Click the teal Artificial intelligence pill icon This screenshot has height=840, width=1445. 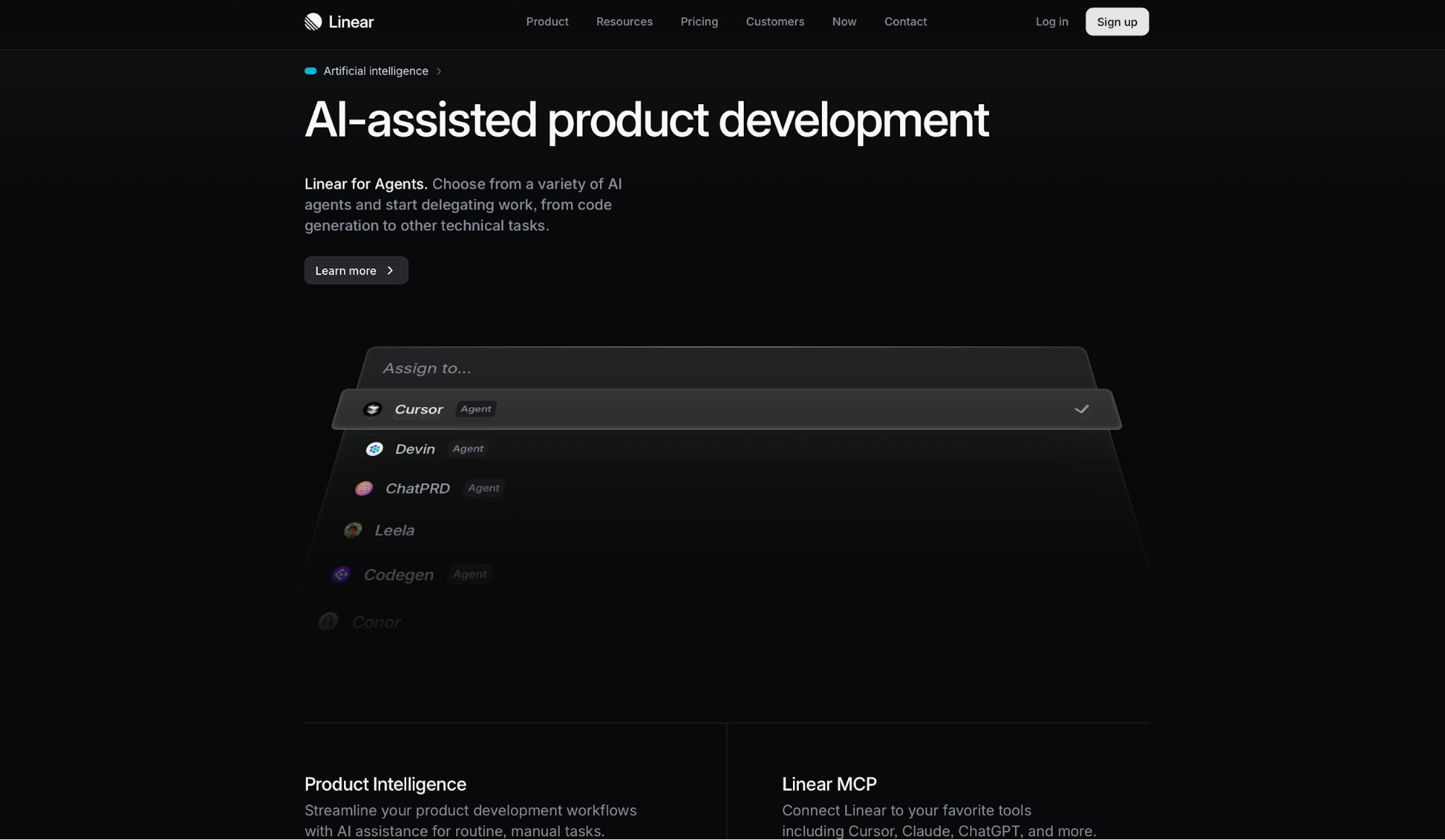(x=311, y=71)
